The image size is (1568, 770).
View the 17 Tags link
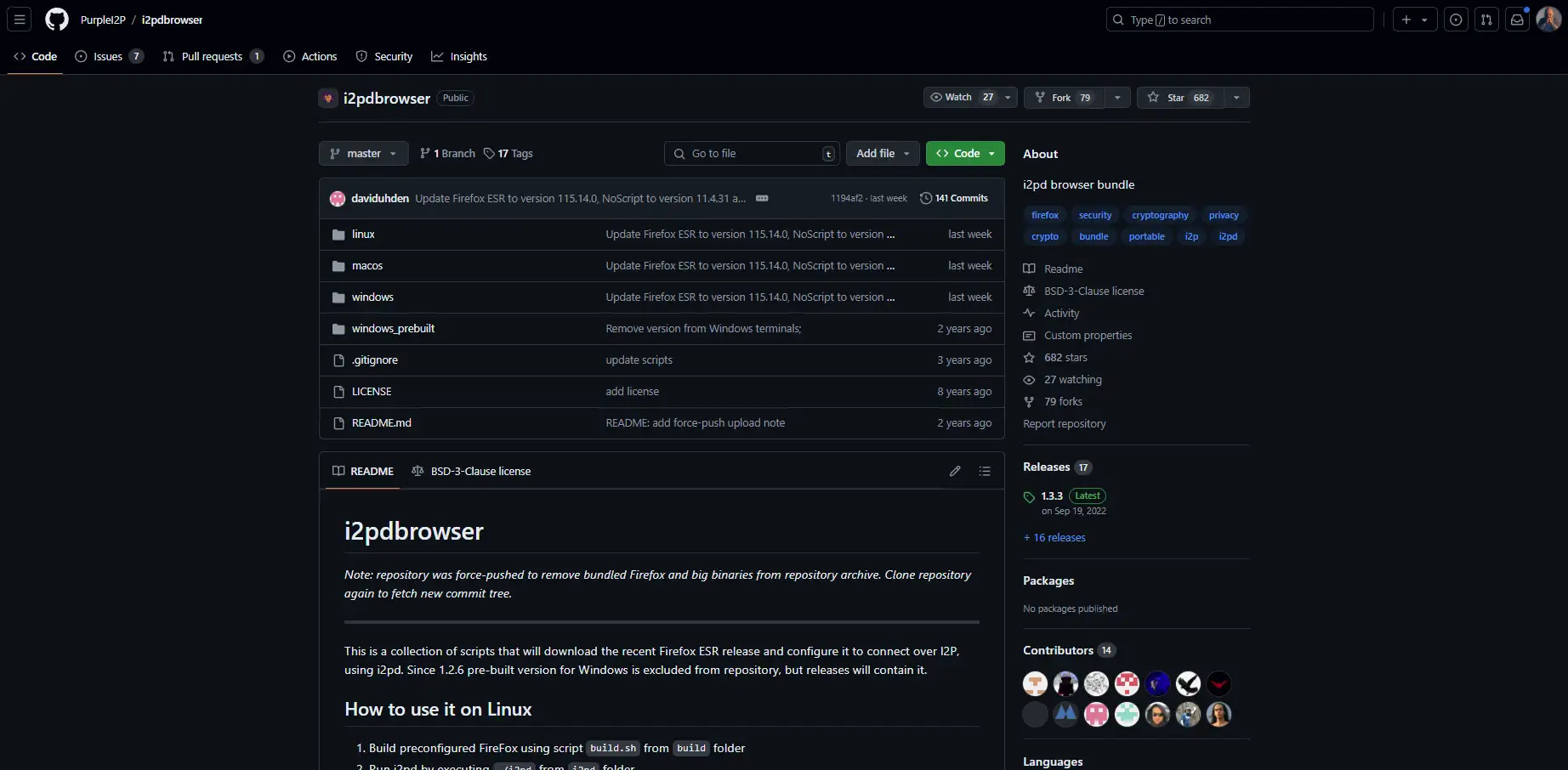click(508, 153)
